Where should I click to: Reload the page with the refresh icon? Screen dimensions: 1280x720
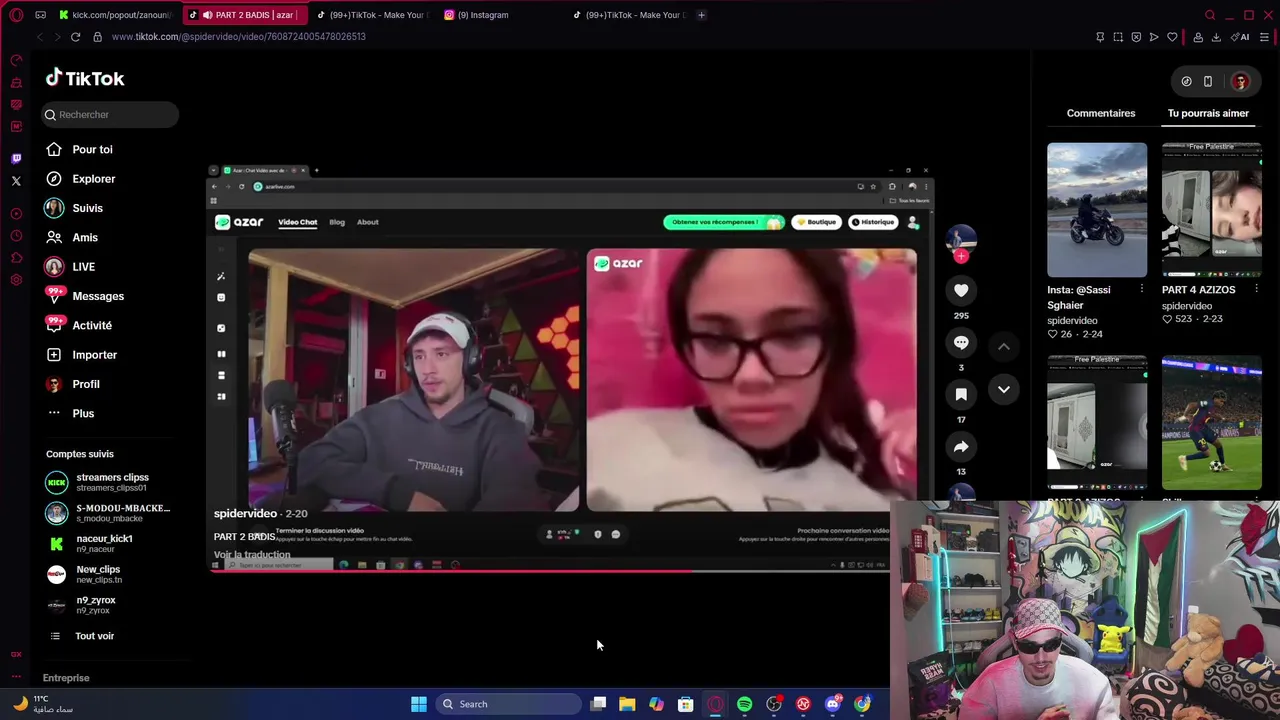coord(75,37)
